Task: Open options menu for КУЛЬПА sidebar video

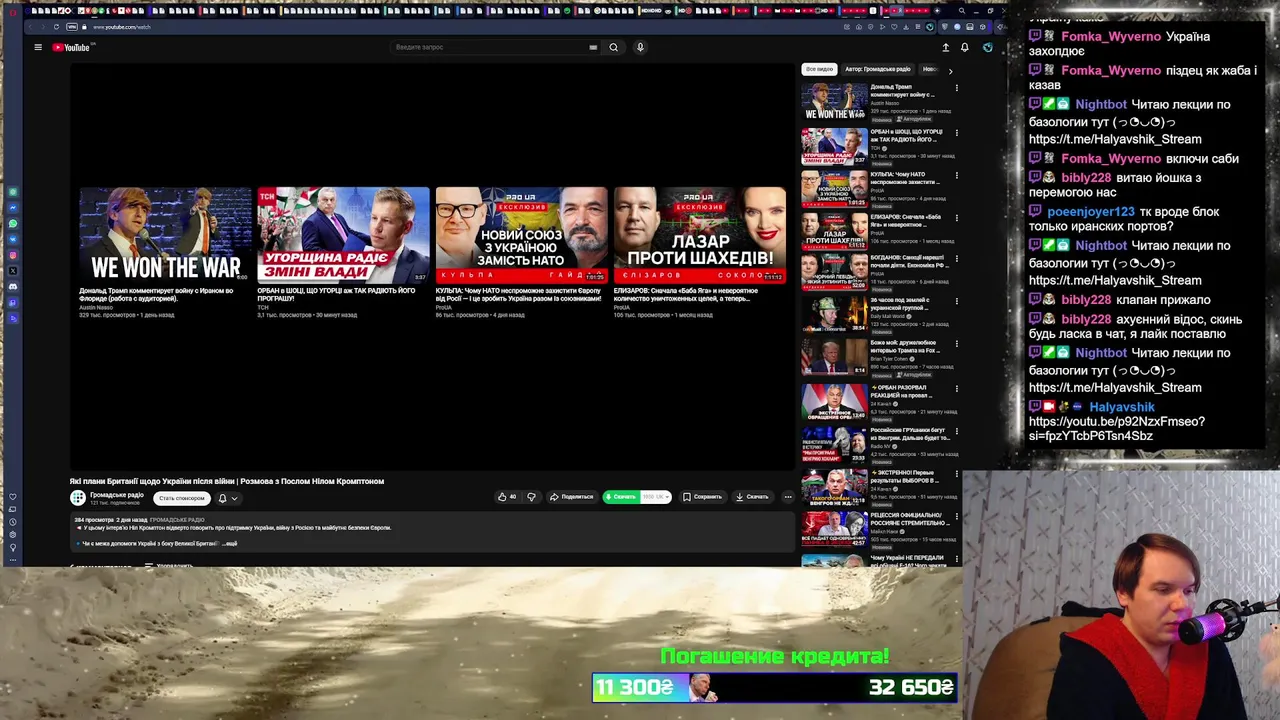Action: (956, 175)
